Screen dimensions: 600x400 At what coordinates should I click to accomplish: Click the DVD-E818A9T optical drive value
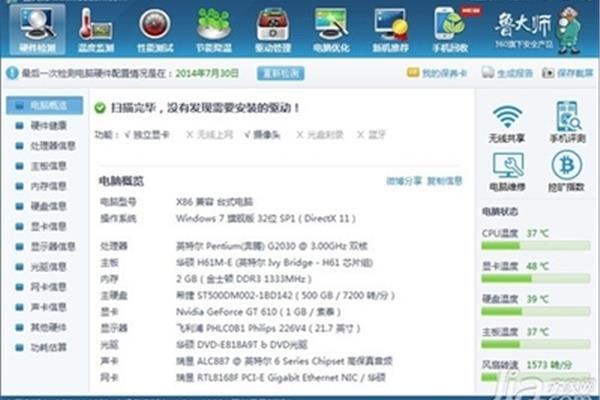click(242, 344)
